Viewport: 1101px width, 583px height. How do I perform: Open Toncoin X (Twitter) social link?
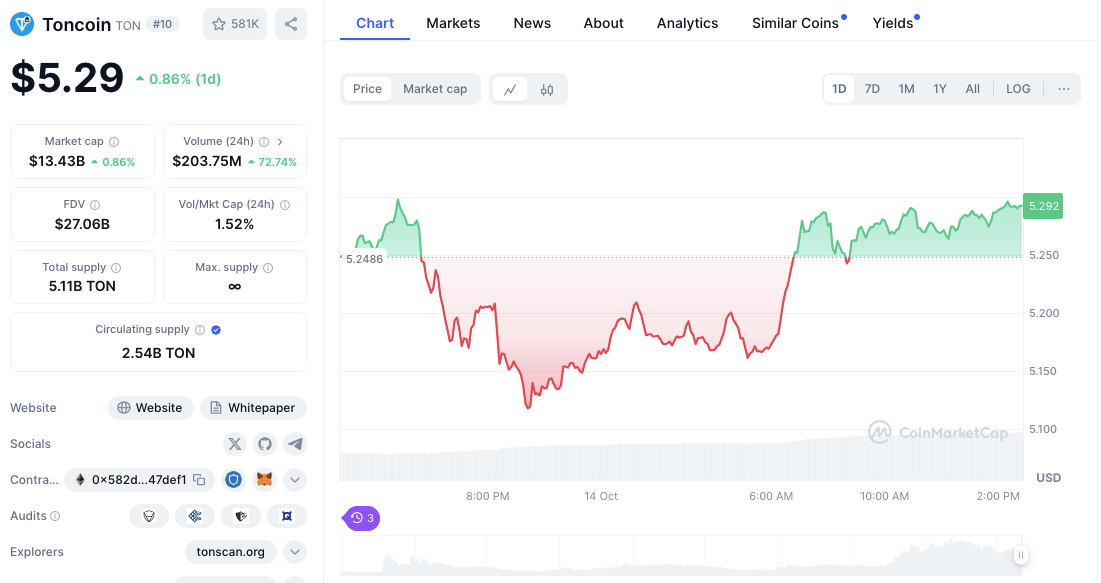tap(235, 444)
